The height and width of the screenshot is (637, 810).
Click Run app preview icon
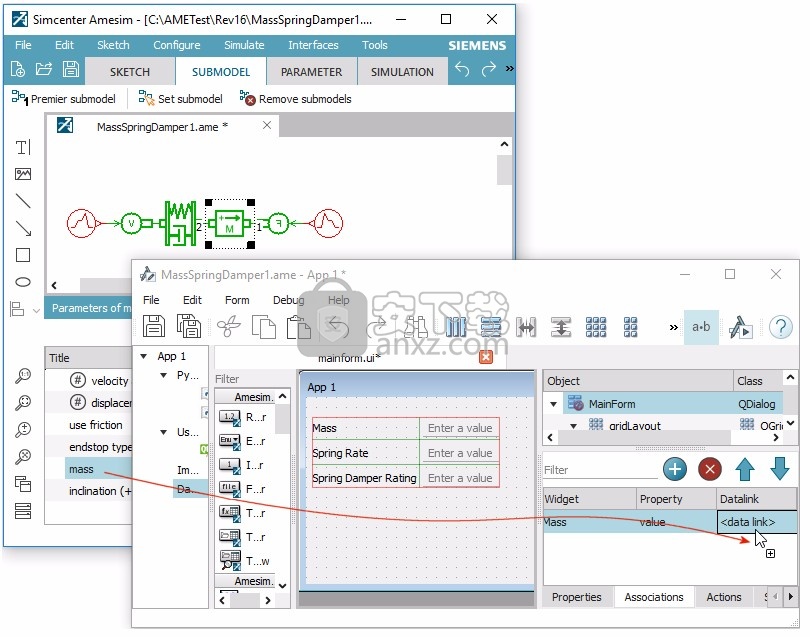(x=740, y=327)
